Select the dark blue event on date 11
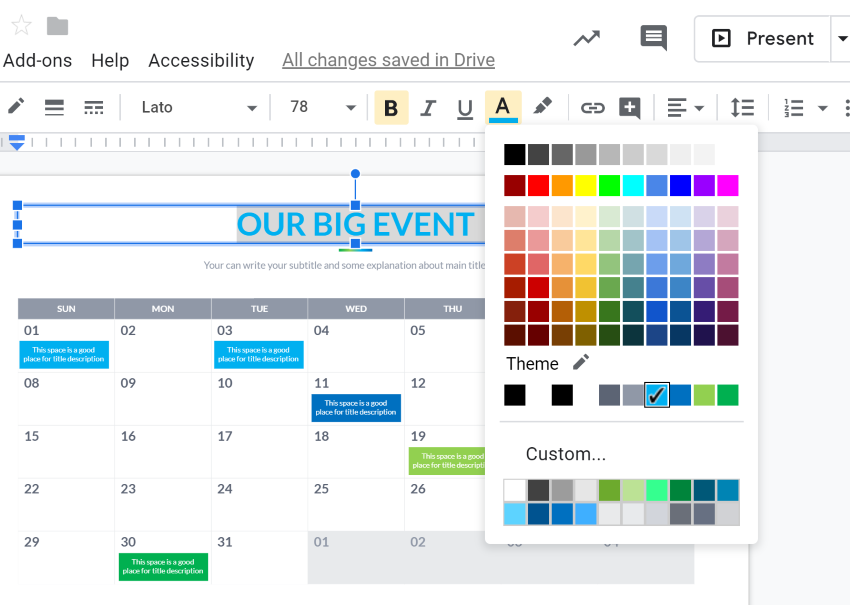The image size is (850, 605). coord(356,408)
